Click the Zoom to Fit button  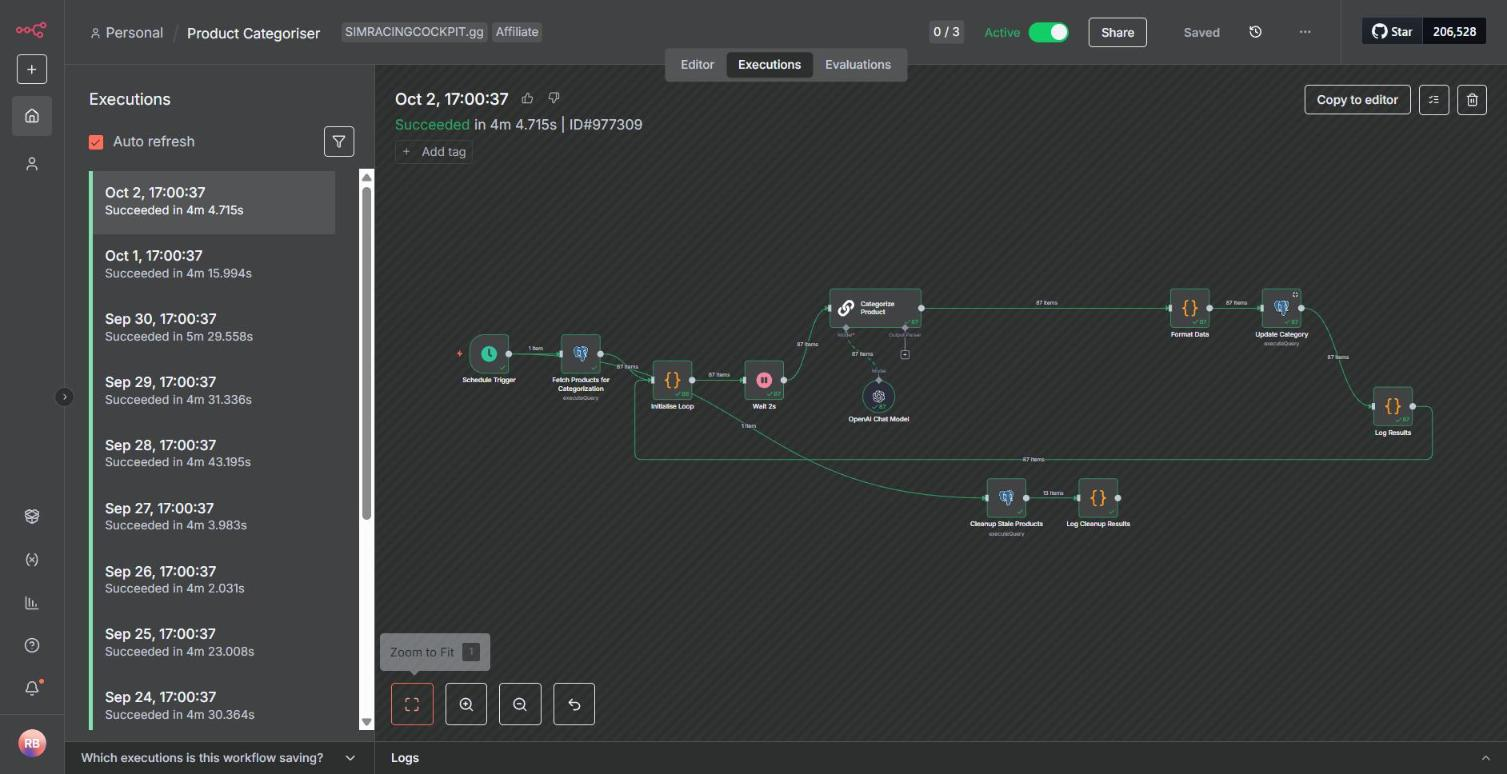pyautogui.click(x=412, y=704)
